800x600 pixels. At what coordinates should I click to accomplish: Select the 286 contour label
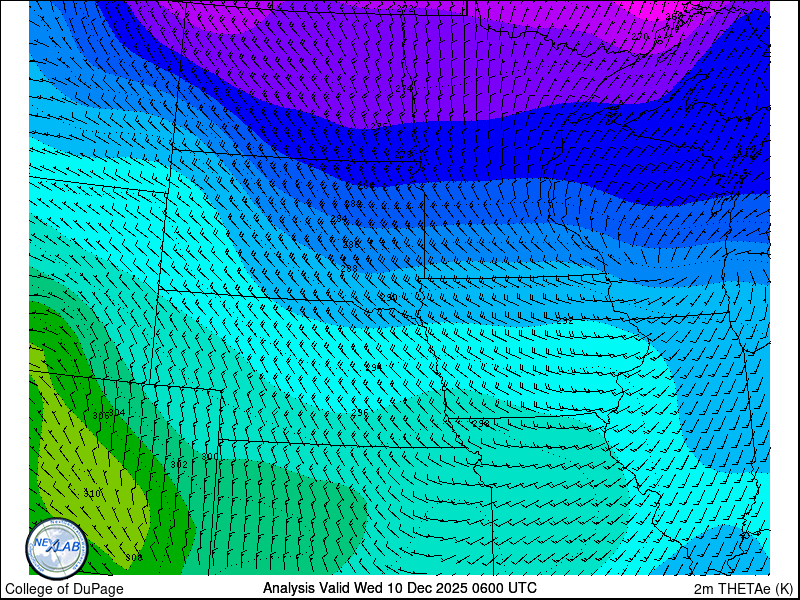click(x=352, y=244)
